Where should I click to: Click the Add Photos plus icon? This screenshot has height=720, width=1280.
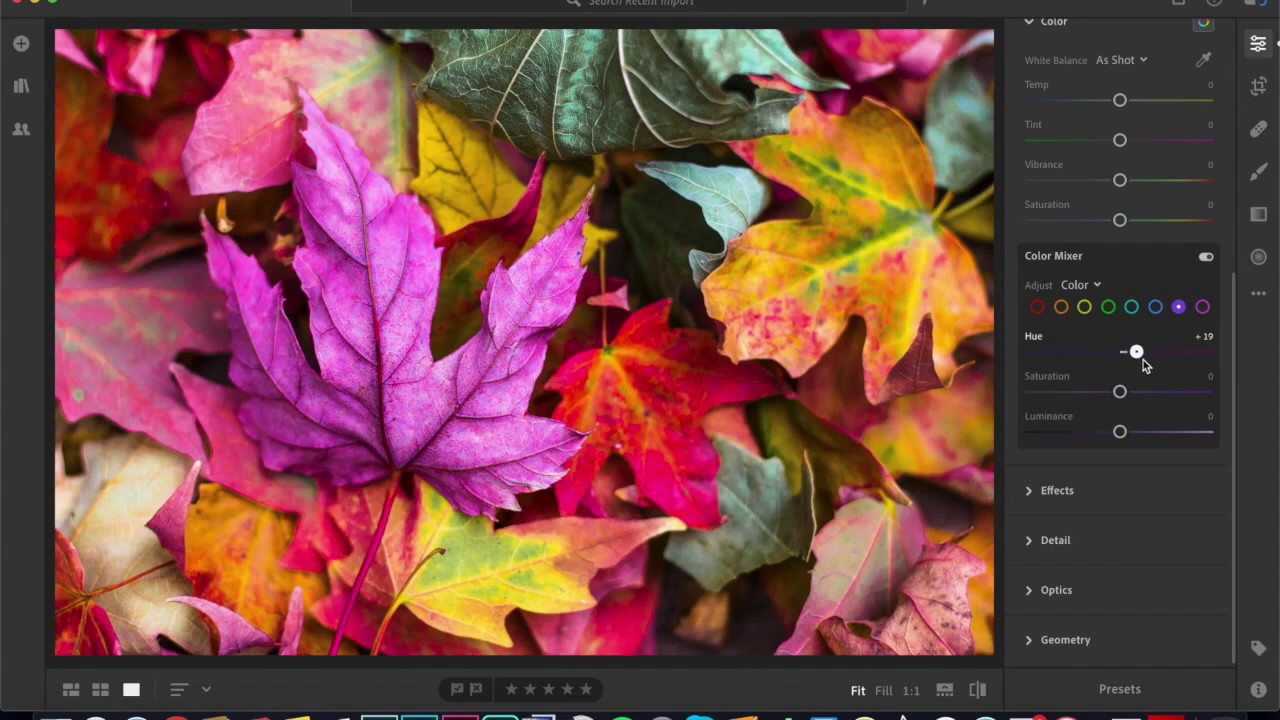pyautogui.click(x=21, y=44)
